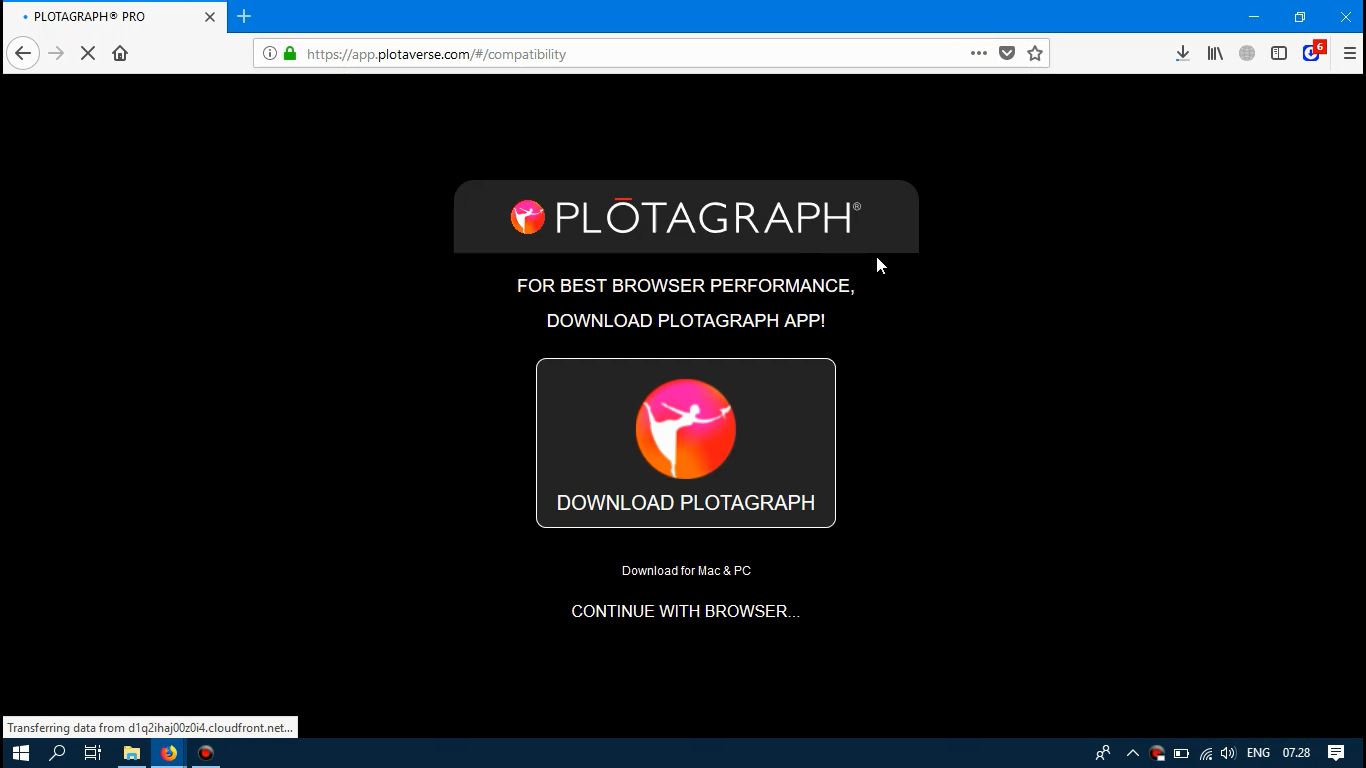This screenshot has width=1366, height=768.
Task: Open the Windows Start menu
Action: [x=20, y=753]
